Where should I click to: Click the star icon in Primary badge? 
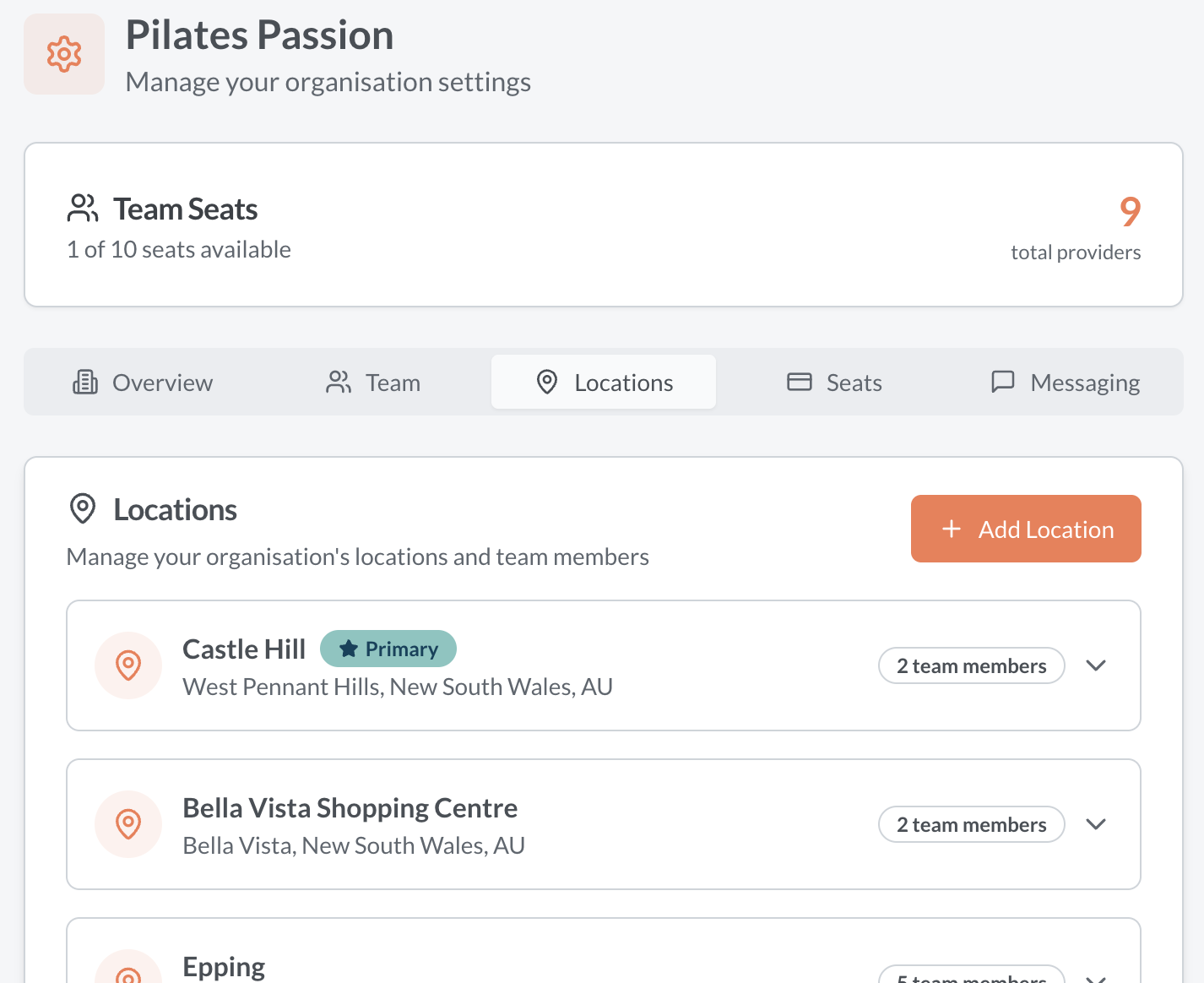tap(349, 649)
